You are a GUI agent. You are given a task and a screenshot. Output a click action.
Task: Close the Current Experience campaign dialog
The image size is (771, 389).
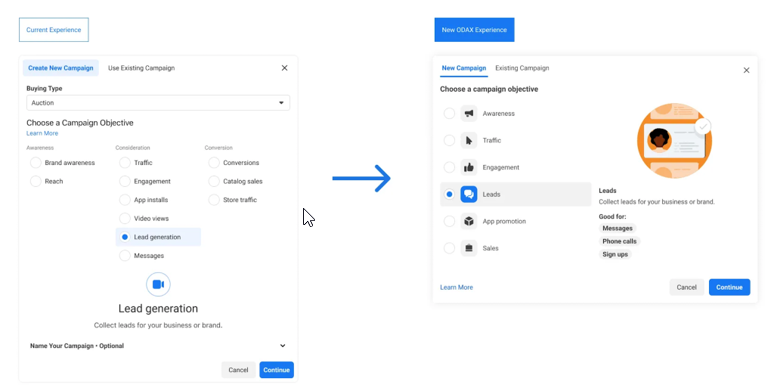[x=284, y=68]
